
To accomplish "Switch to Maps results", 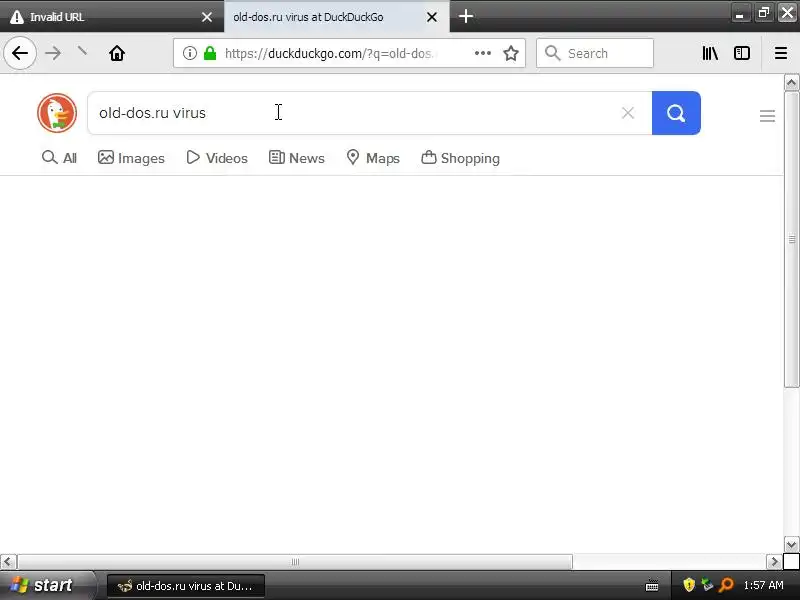I will coord(373,158).
